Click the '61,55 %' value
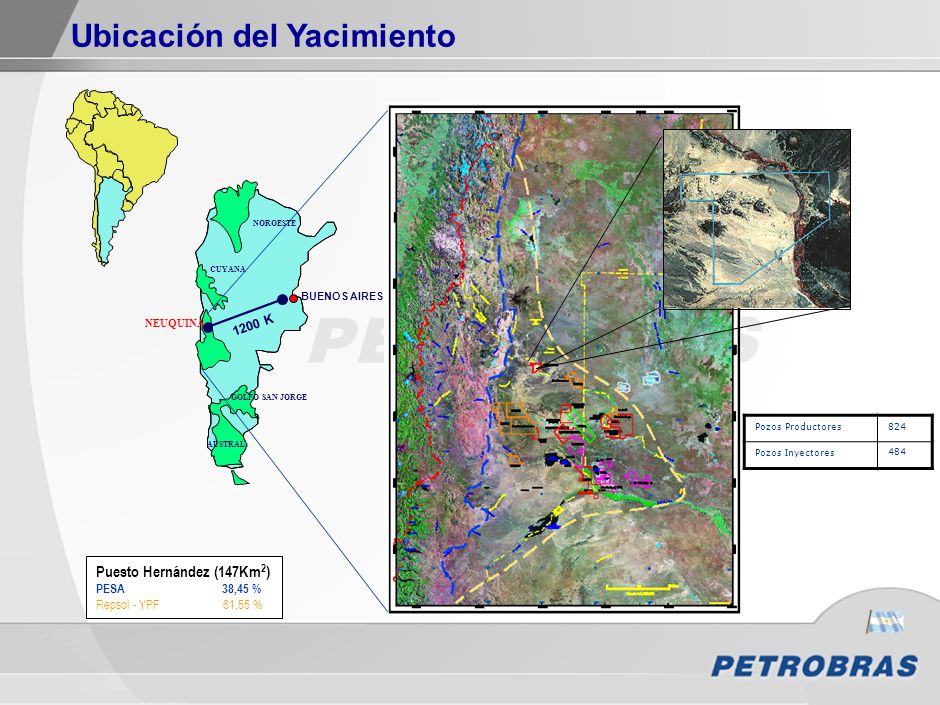 [x=242, y=605]
